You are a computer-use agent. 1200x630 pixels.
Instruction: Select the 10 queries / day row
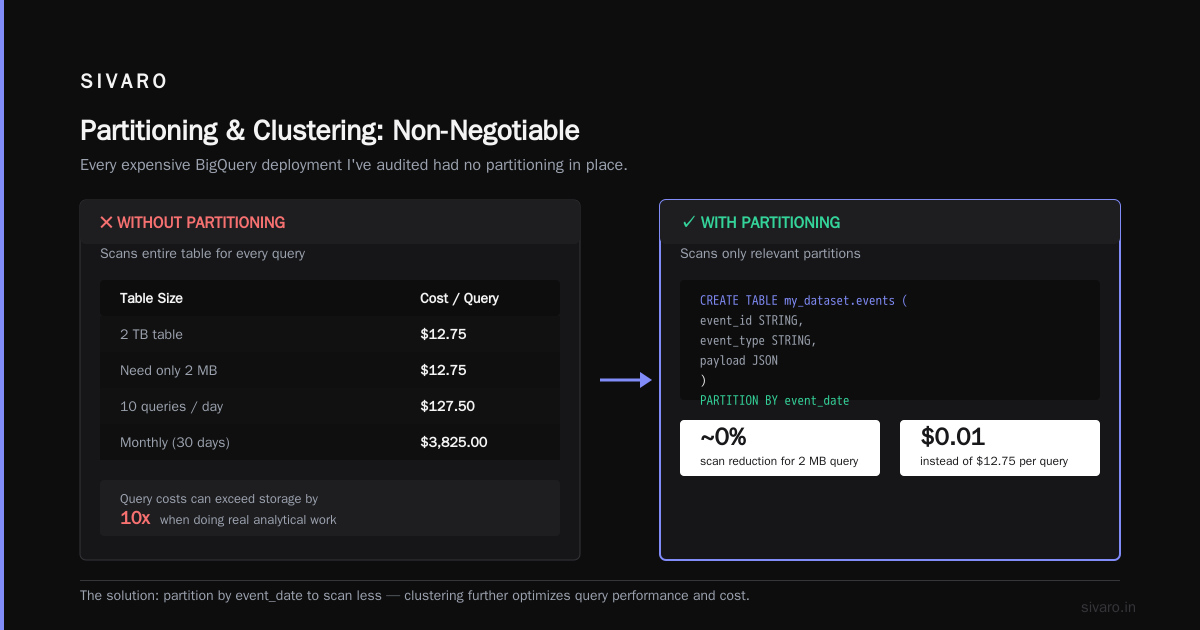click(x=330, y=406)
